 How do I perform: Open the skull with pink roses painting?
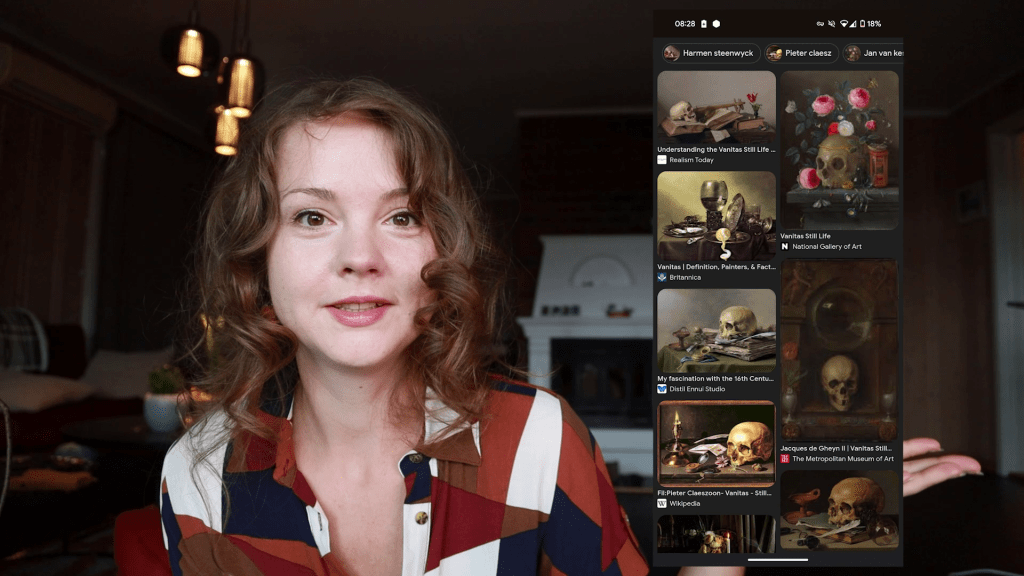pyautogui.click(x=839, y=149)
